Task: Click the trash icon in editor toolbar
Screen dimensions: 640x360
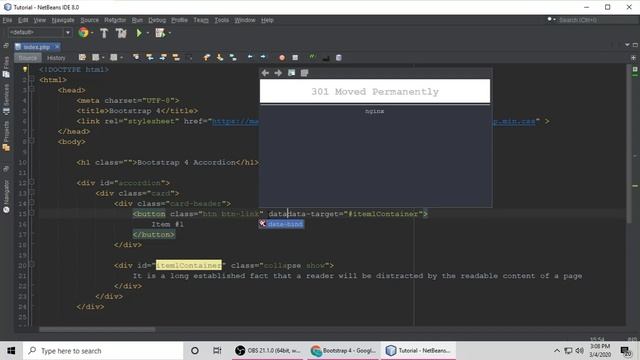Action: pyautogui.click(x=338, y=58)
